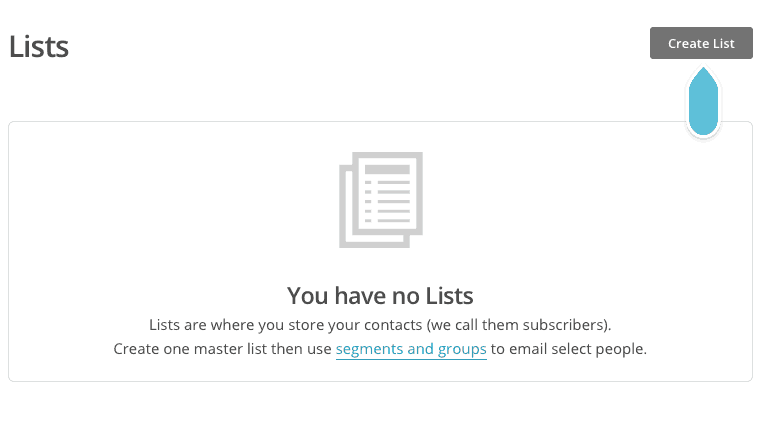Click the pointed tip of the blue marker
Viewport: 761px width, 434px height.
[704, 70]
